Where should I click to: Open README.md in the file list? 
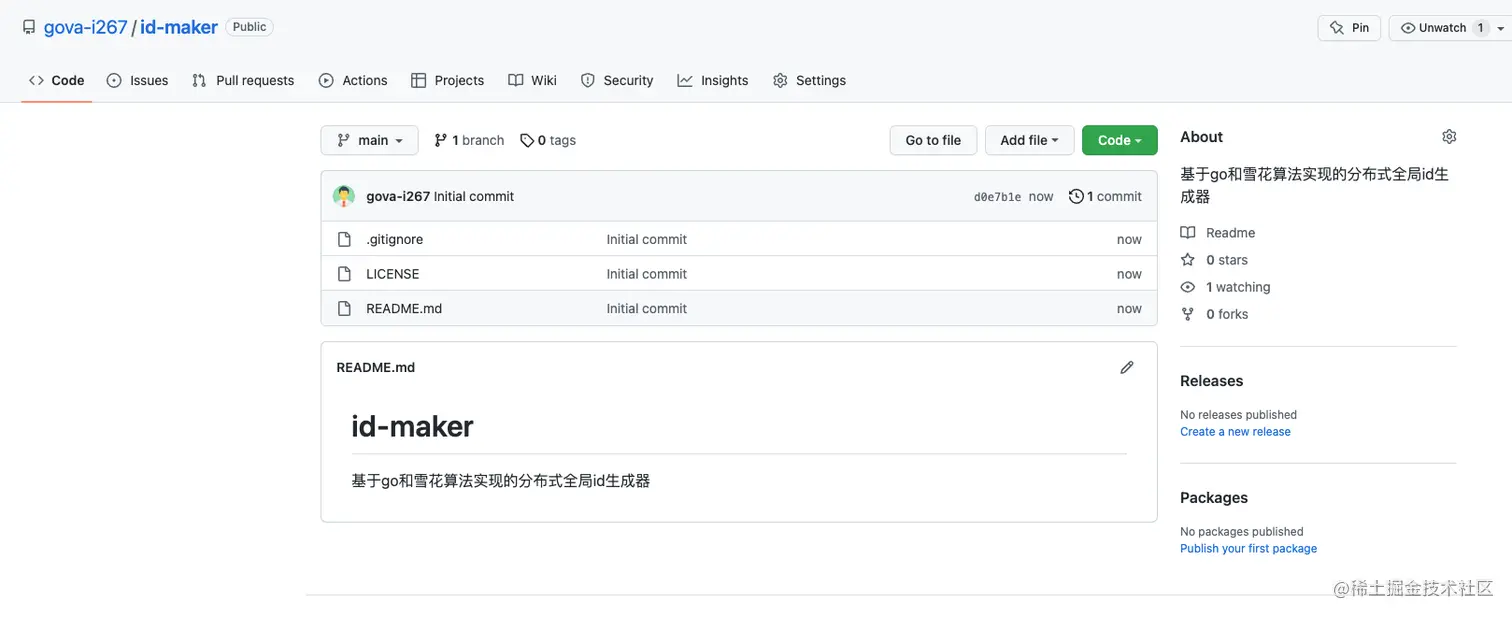404,308
